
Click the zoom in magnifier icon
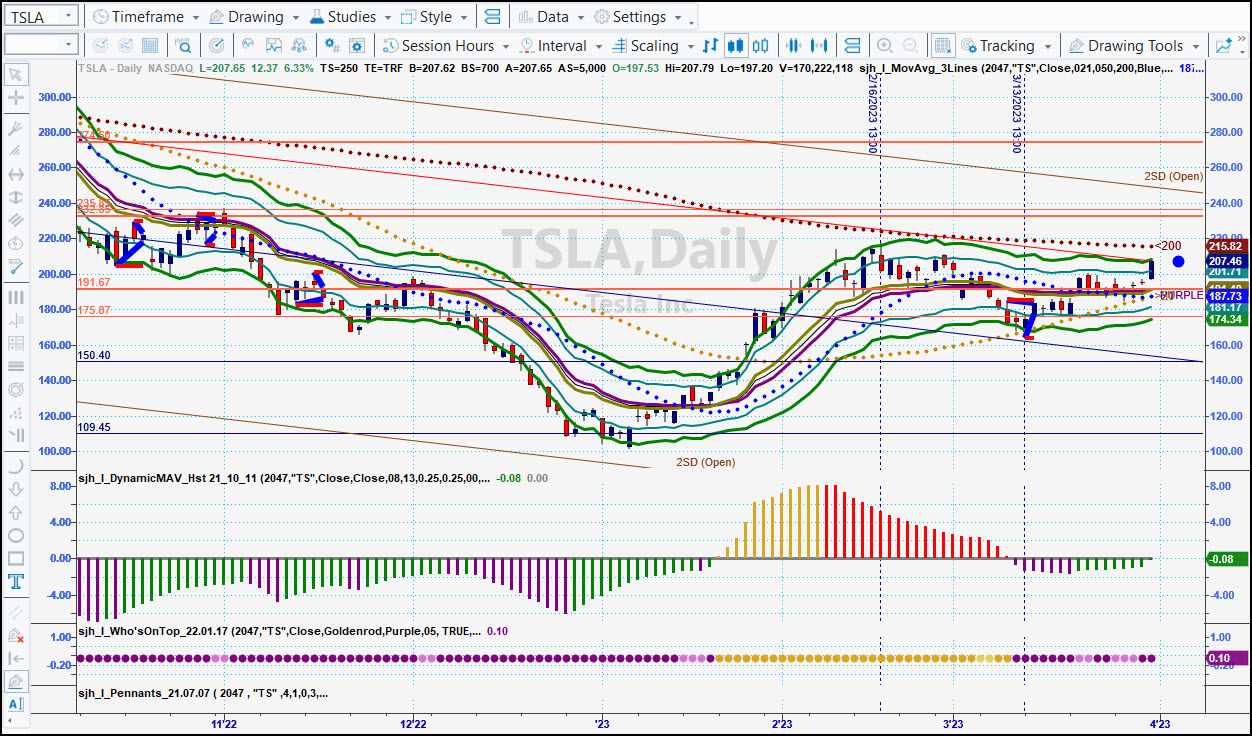pos(884,45)
